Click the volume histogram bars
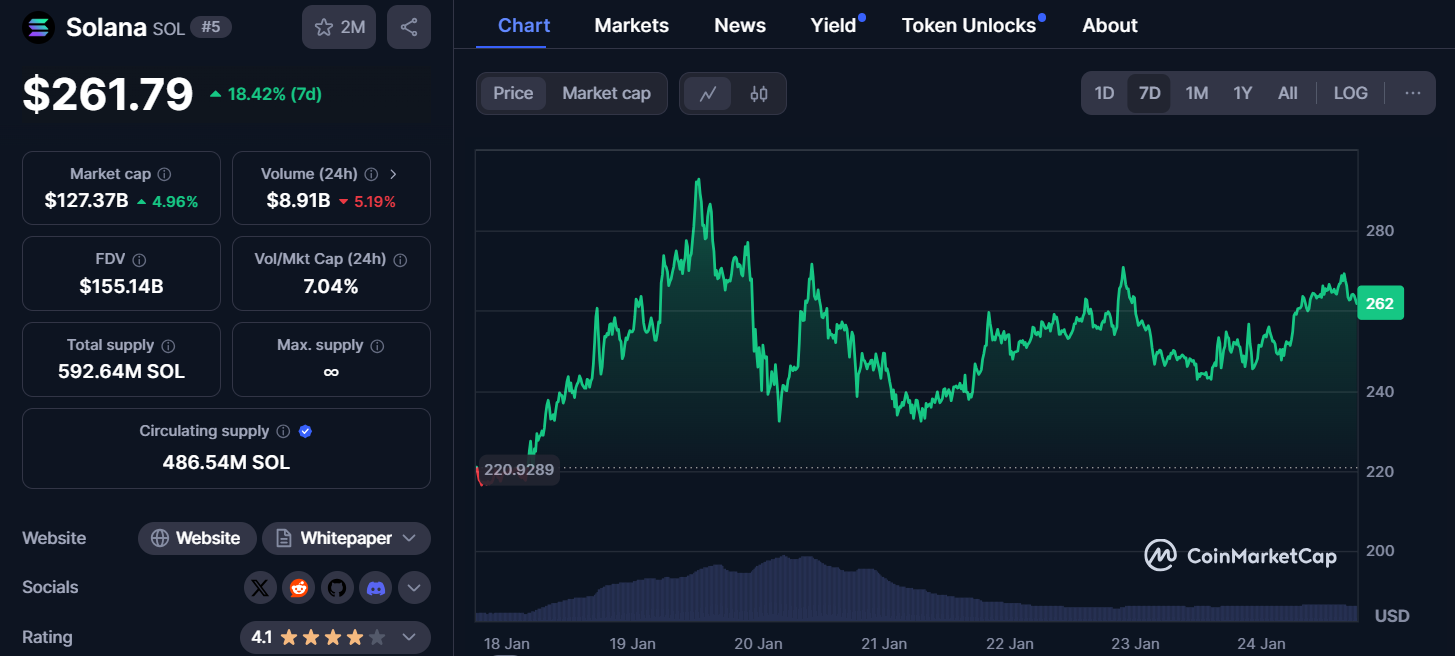Screen dimensions: 1455x656 coord(916,590)
